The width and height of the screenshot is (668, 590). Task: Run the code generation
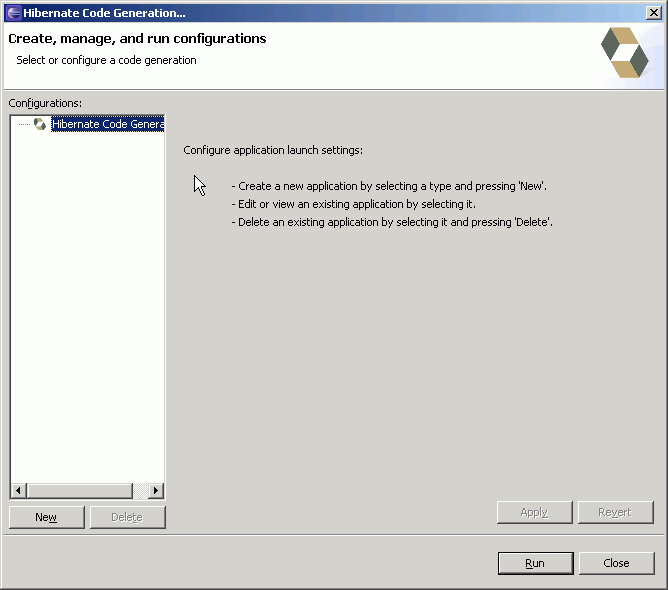pos(535,563)
